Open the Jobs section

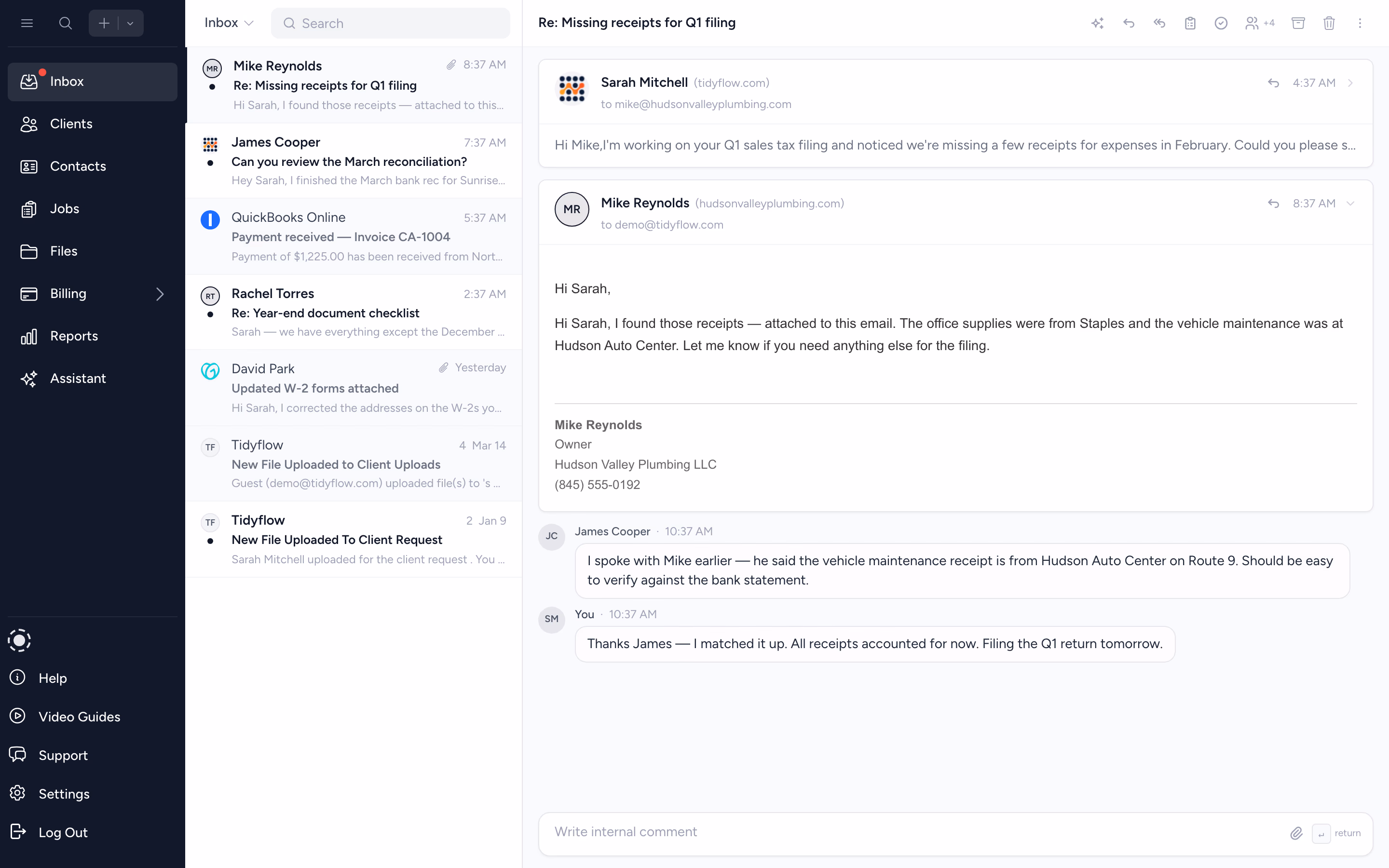pyautogui.click(x=64, y=208)
